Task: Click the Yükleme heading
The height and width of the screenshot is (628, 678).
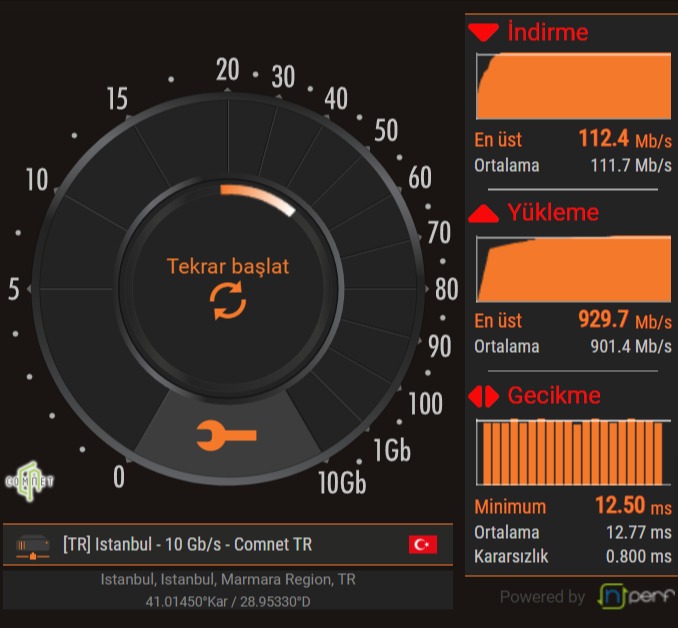Action: pos(553,212)
